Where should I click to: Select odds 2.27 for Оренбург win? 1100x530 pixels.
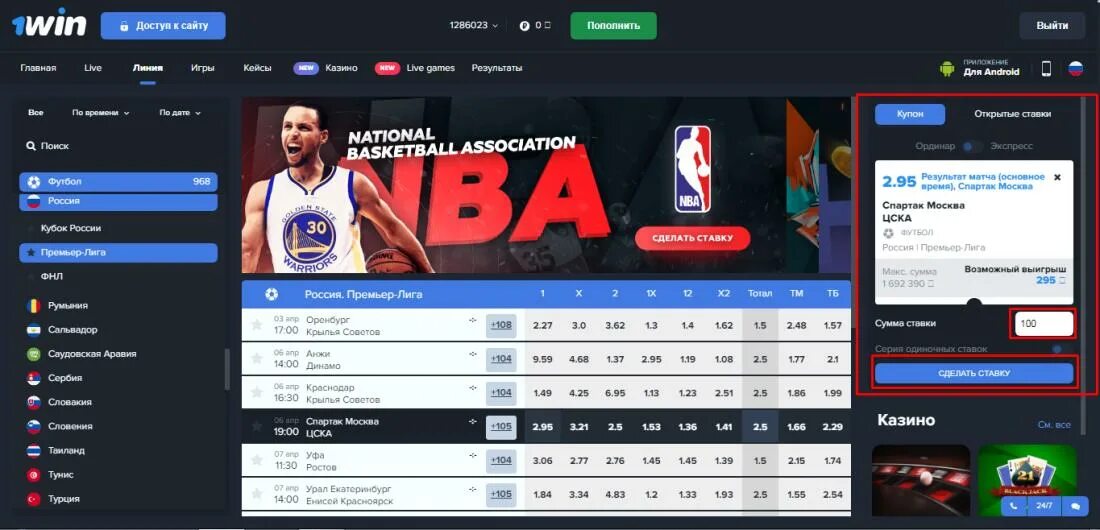coord(542,325)
